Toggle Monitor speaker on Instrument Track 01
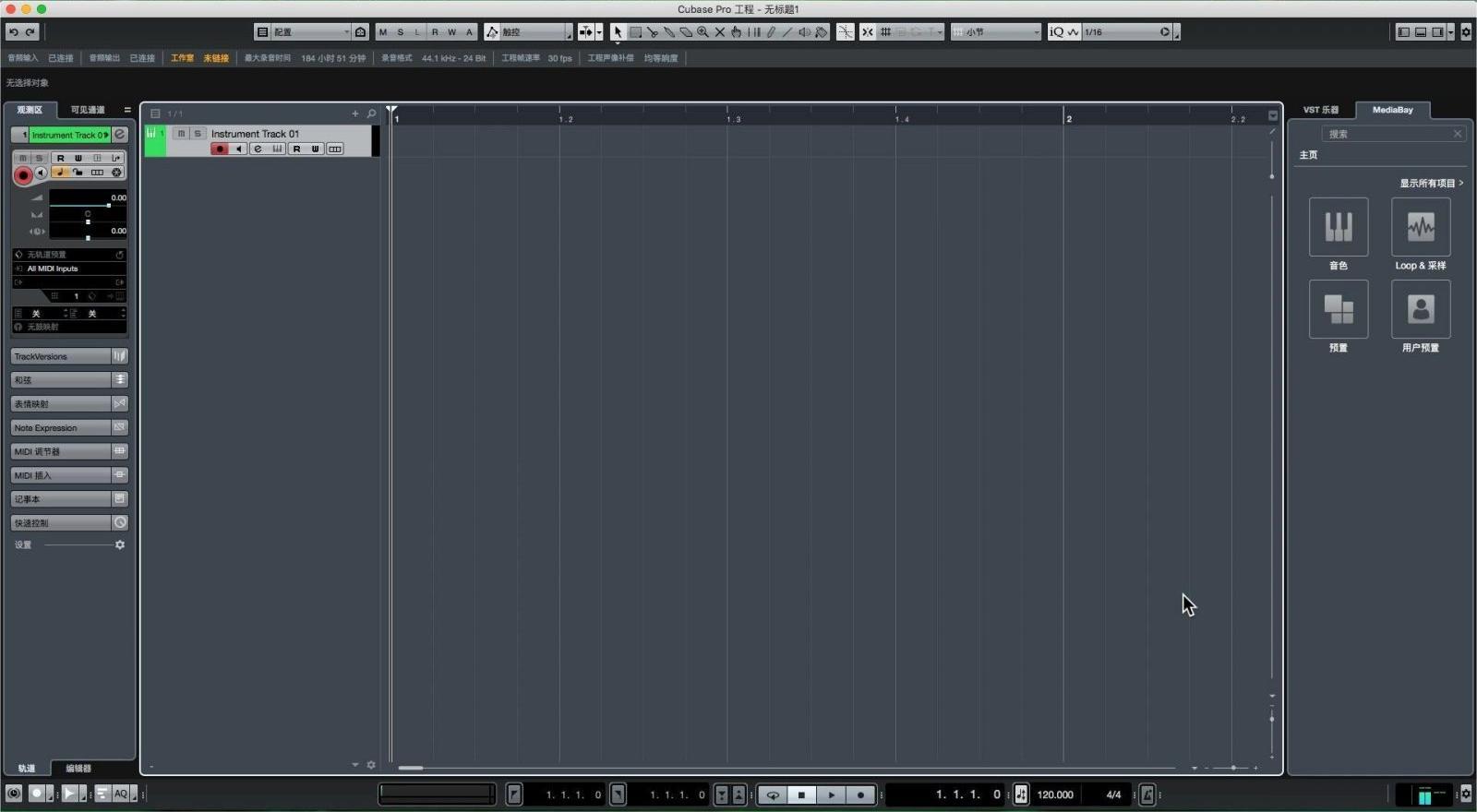 click(x=238, y=149)
